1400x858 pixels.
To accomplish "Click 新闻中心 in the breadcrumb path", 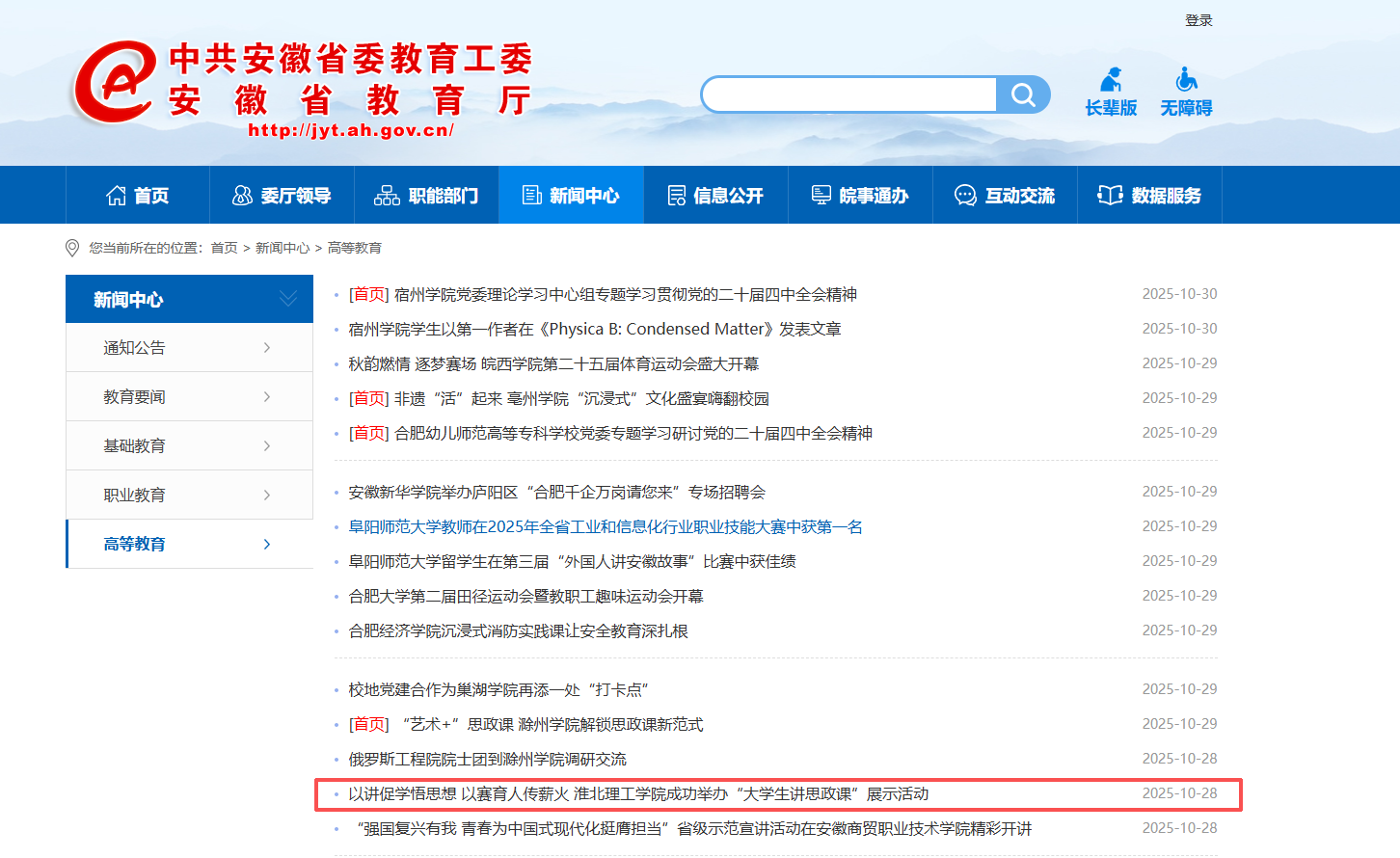I will pyautogui.click(x=283, y=248).
